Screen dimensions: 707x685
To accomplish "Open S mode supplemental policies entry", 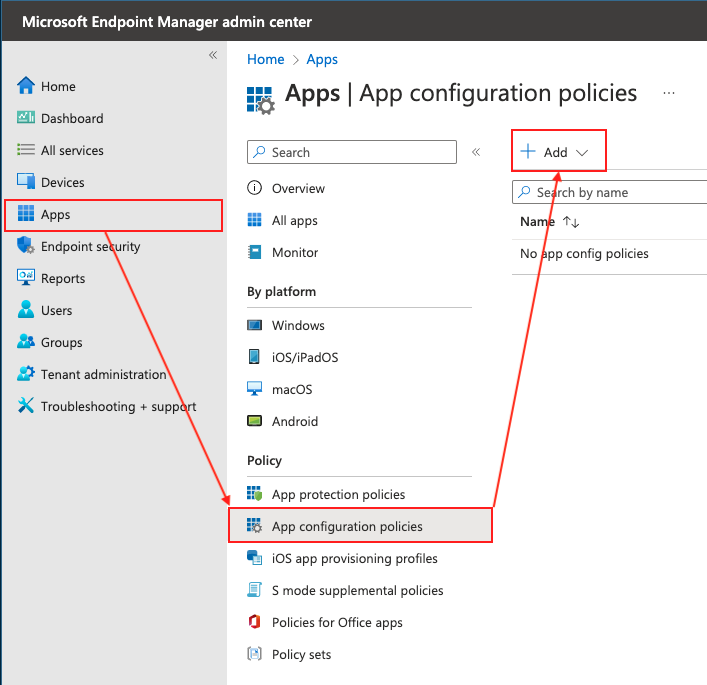I will coord(359,590).
